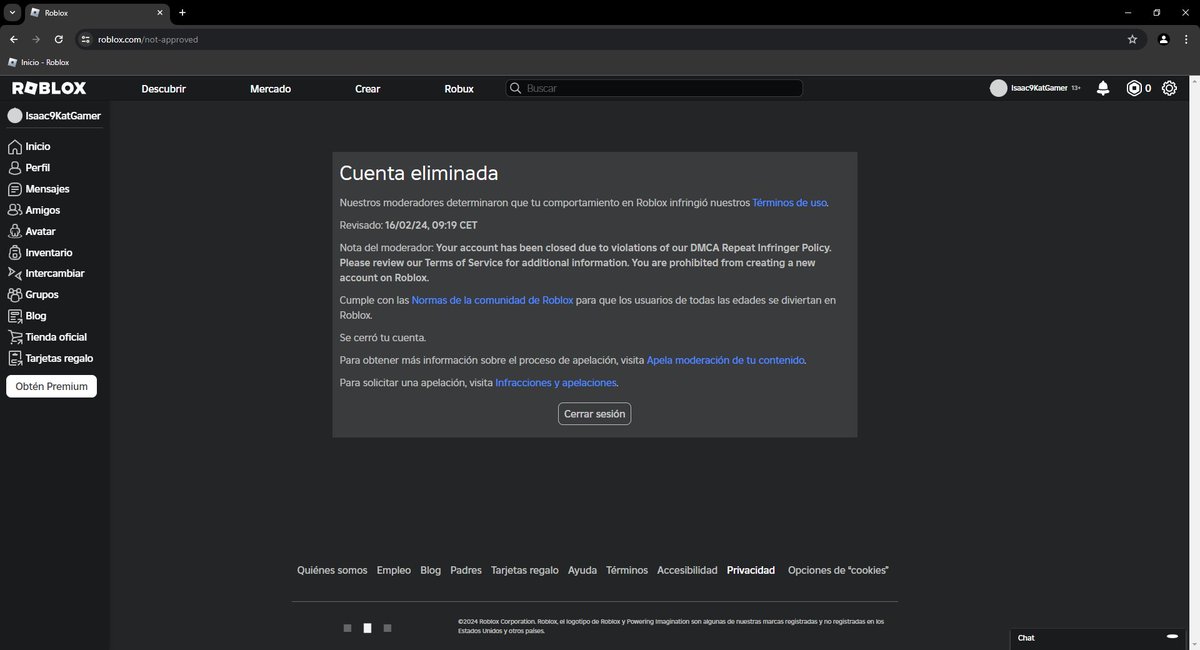
Task: Reload the page with browser refresh icon
Action: point(59,39)
